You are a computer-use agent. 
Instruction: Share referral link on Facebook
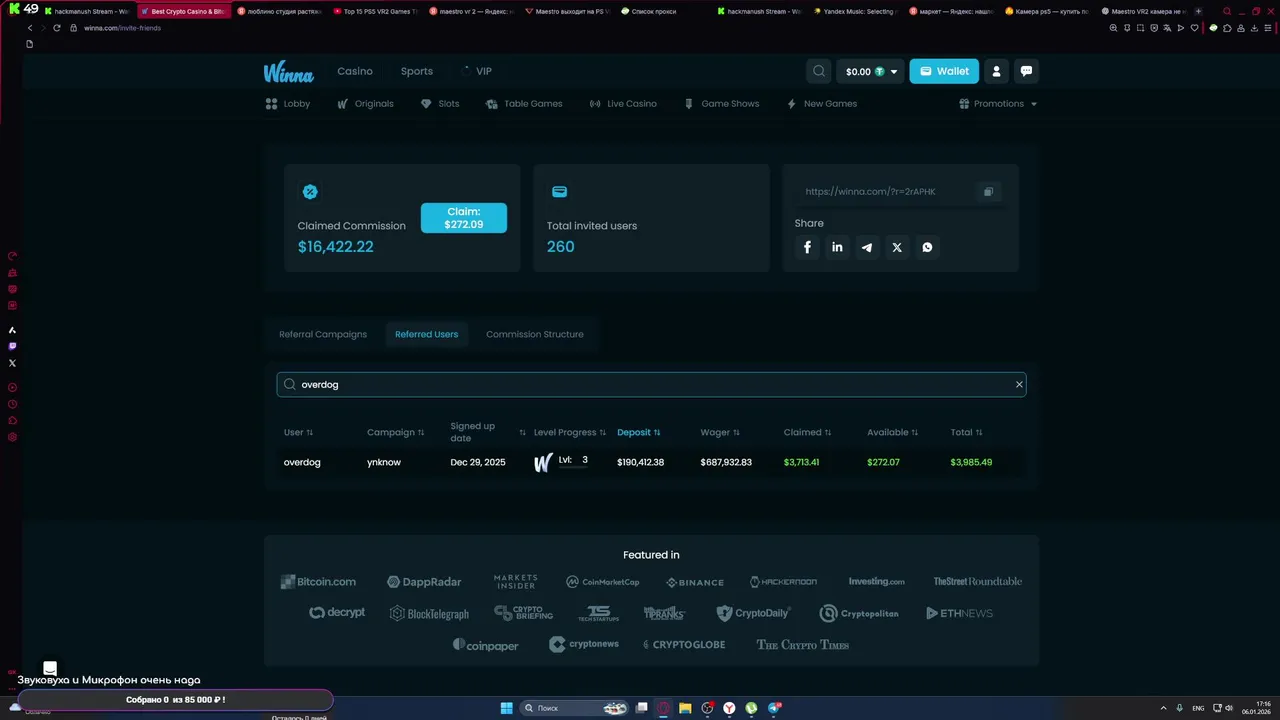point(807,247)
